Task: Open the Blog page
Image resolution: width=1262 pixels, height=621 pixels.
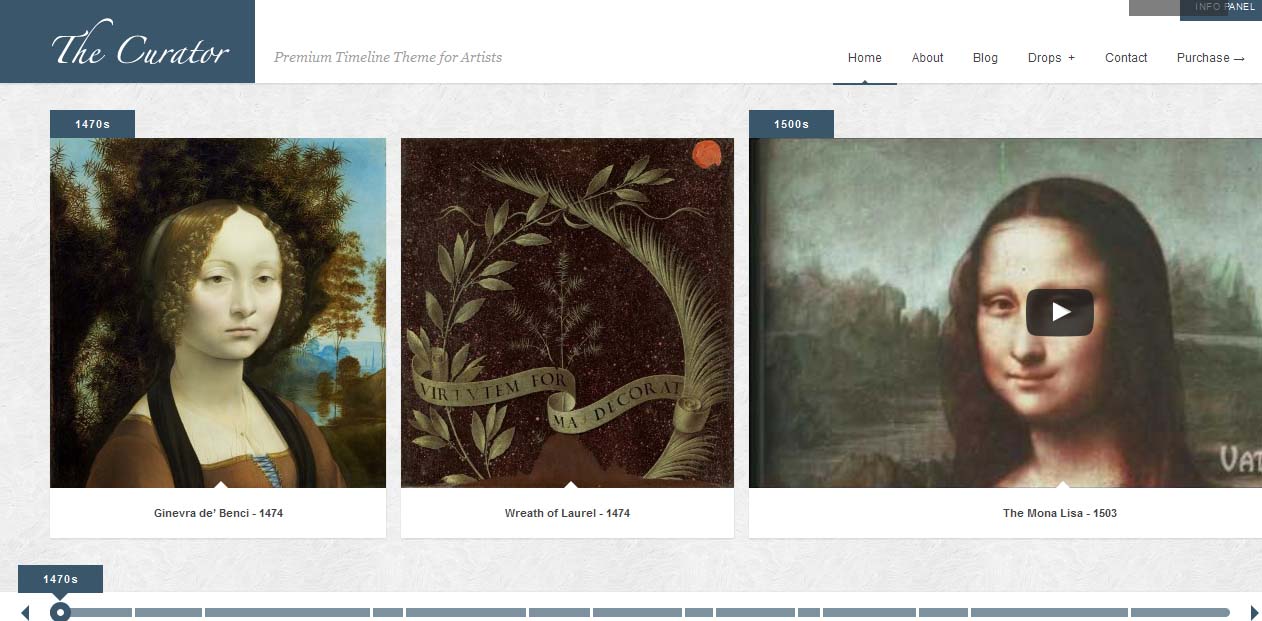Action: pyautogui.click(x=985, y=58)
